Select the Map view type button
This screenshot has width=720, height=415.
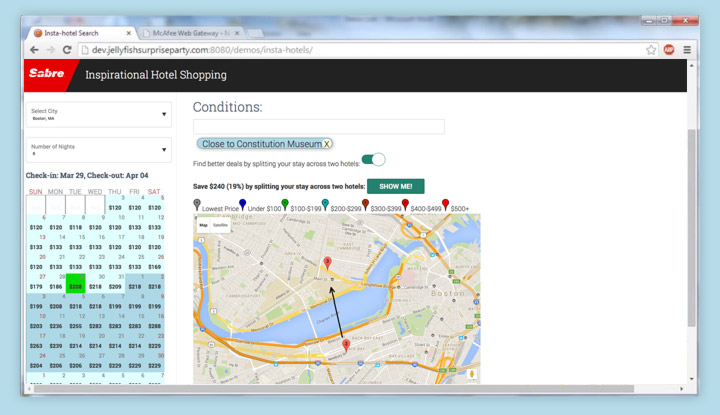pos(203,226)
